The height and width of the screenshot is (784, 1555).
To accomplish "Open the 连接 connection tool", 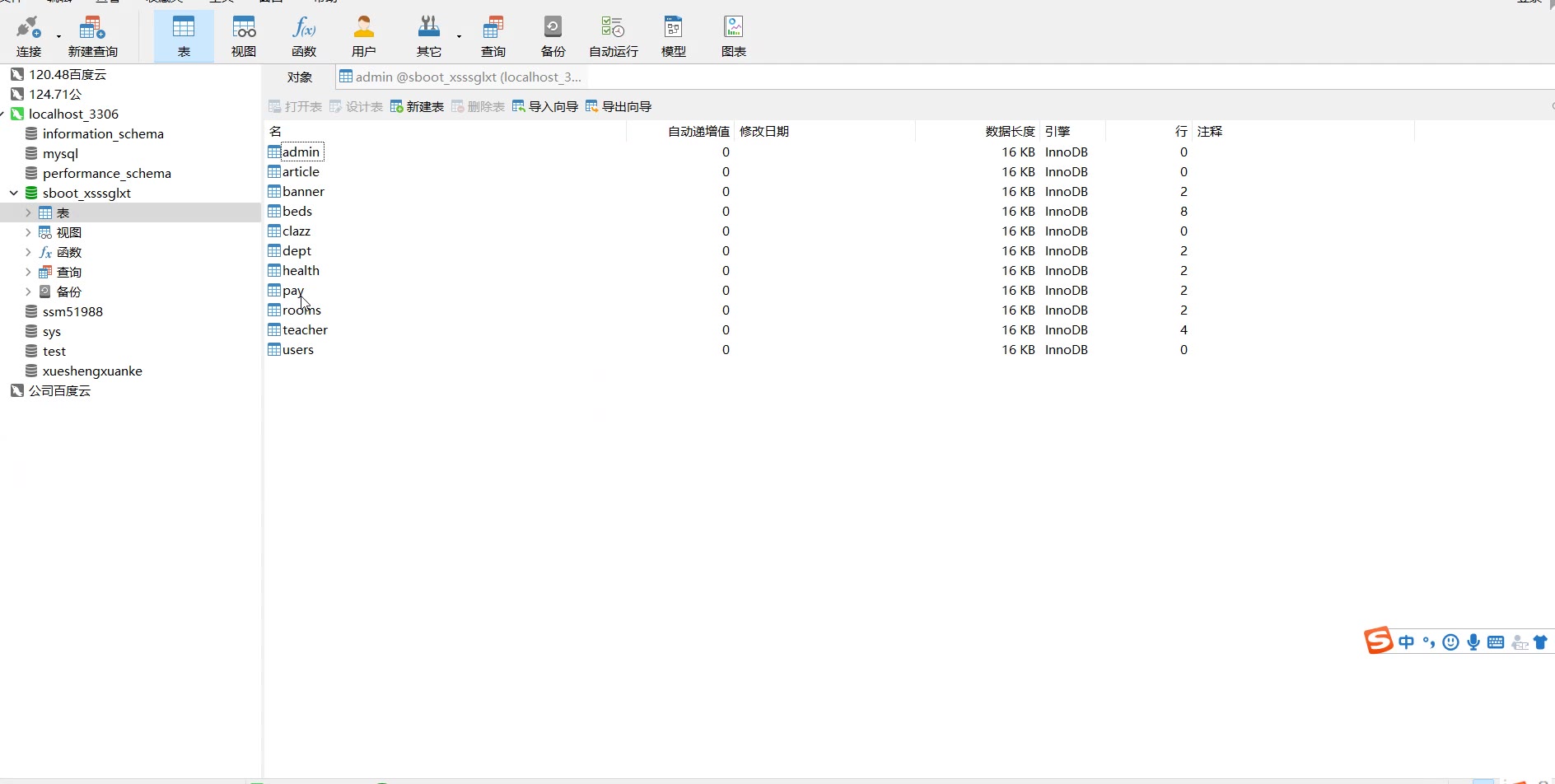I will [x=29, y=37].
